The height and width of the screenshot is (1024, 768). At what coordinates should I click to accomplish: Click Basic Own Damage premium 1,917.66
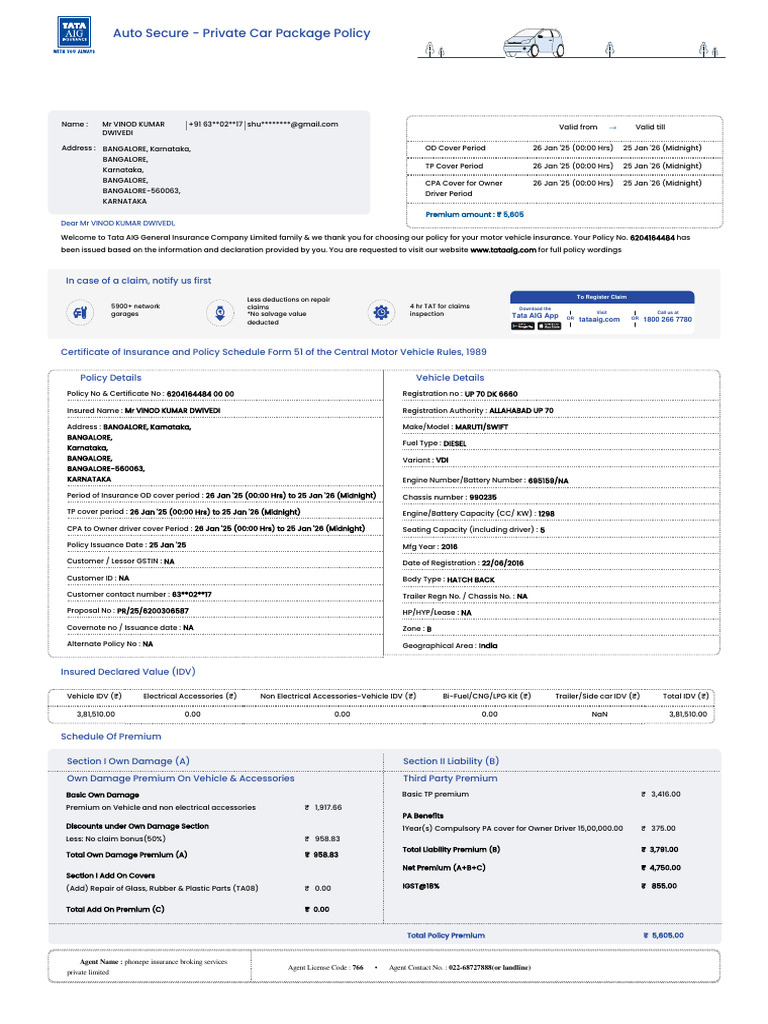[323, 807]
